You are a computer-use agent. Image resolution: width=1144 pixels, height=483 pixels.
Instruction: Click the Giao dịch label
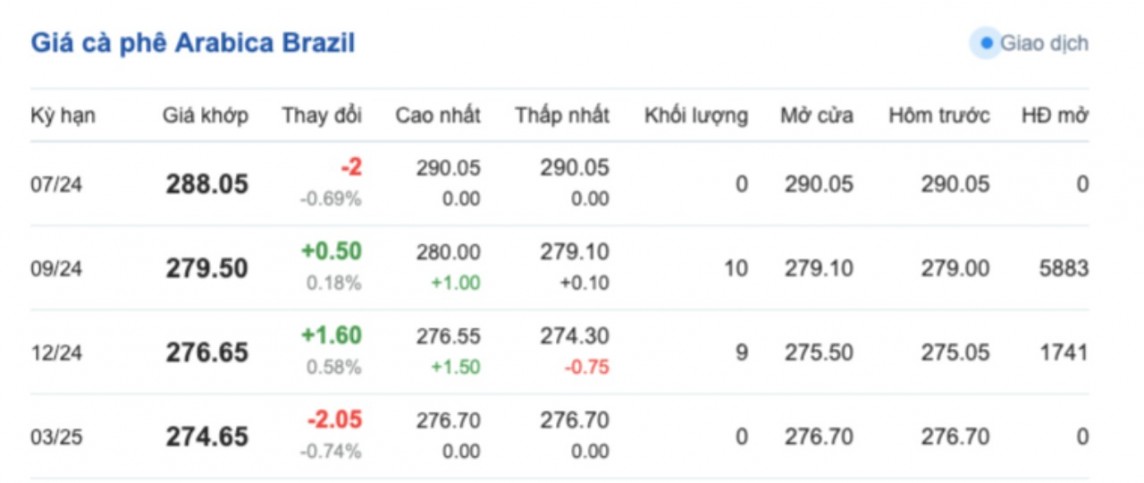coord(1044,44)
